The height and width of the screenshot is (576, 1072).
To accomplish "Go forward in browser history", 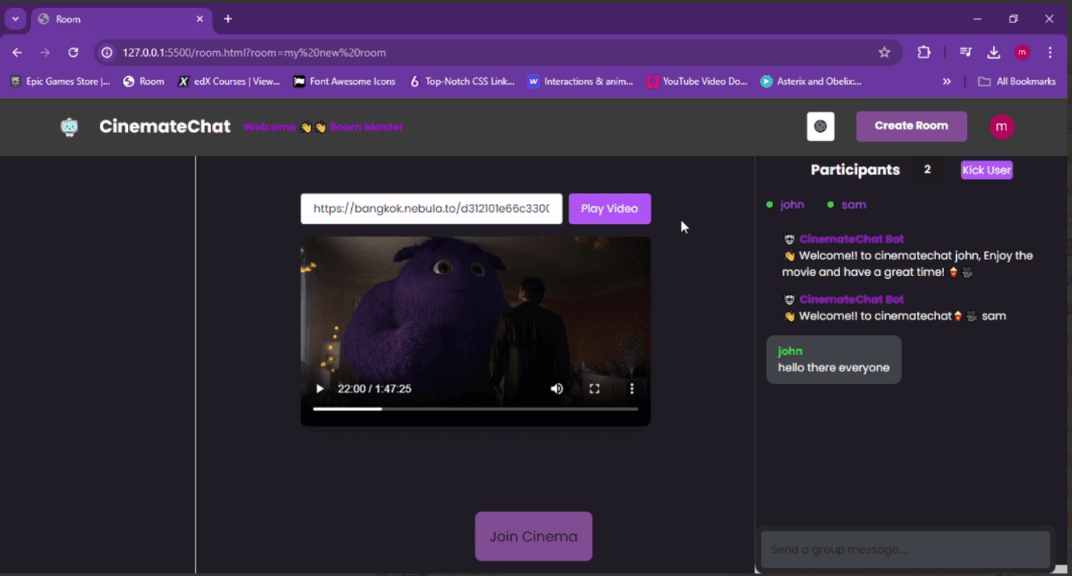I will point(45,53).
